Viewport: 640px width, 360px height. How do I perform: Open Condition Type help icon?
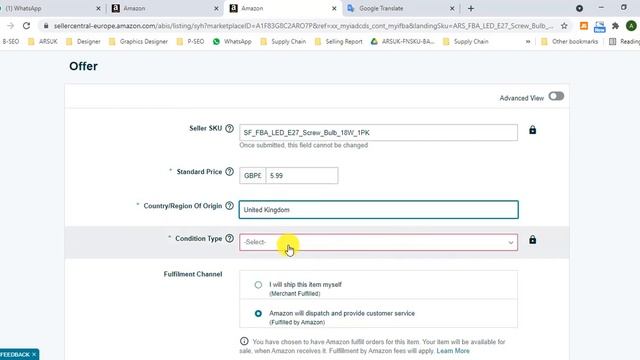click(229, 238)
